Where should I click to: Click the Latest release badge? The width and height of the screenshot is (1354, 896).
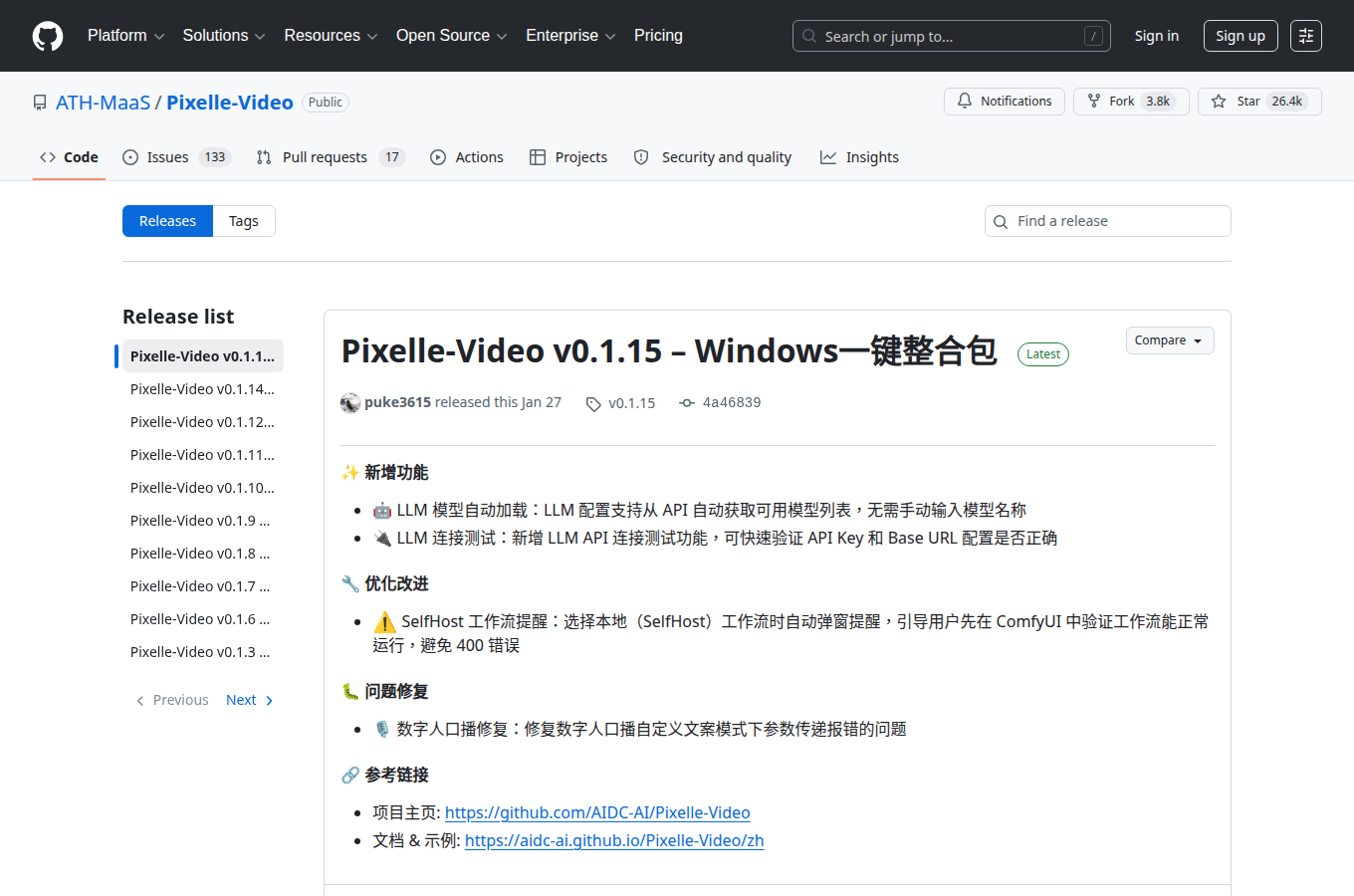[1043, 354]
